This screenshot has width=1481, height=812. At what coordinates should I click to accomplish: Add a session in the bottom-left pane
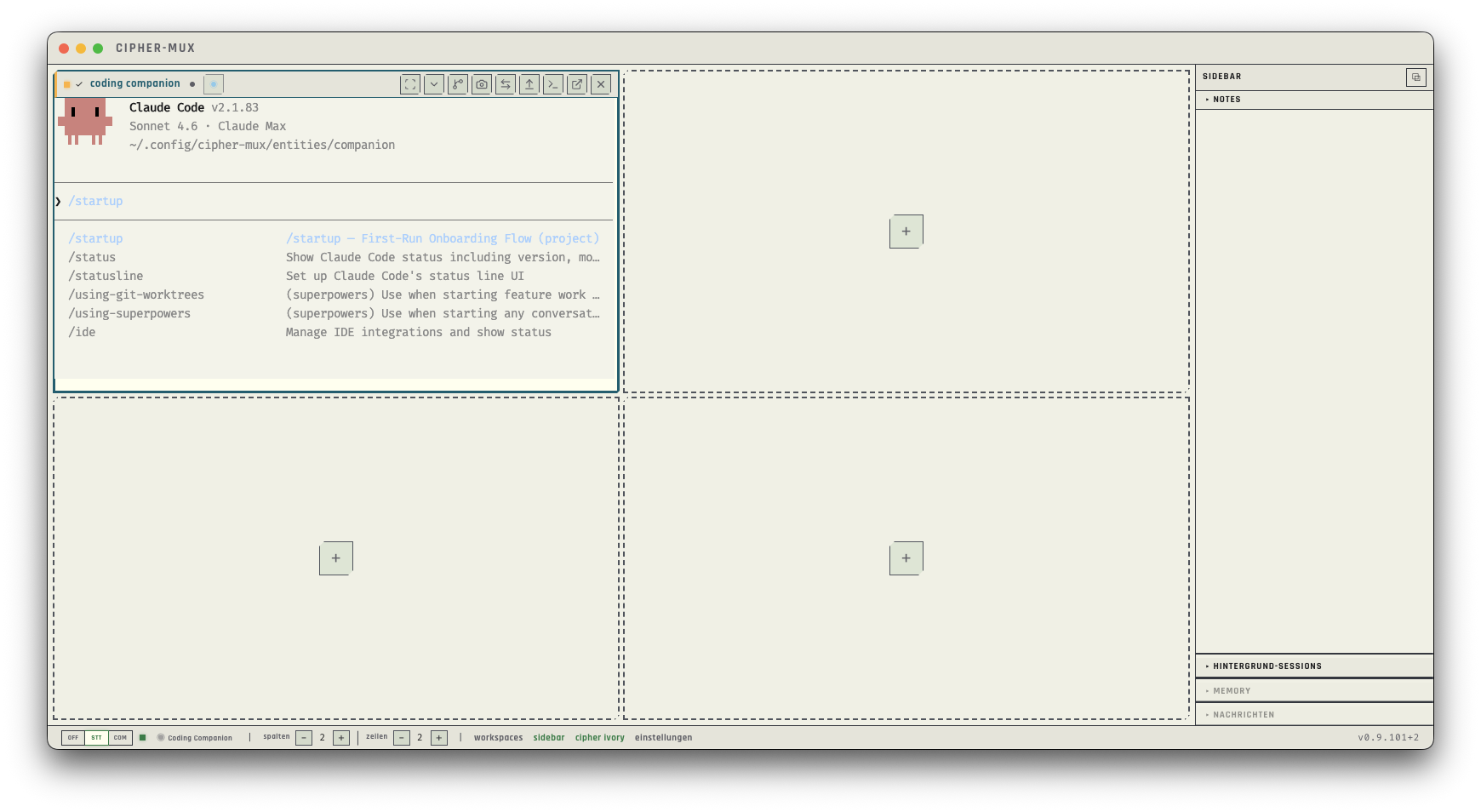[x=336, y=558]
